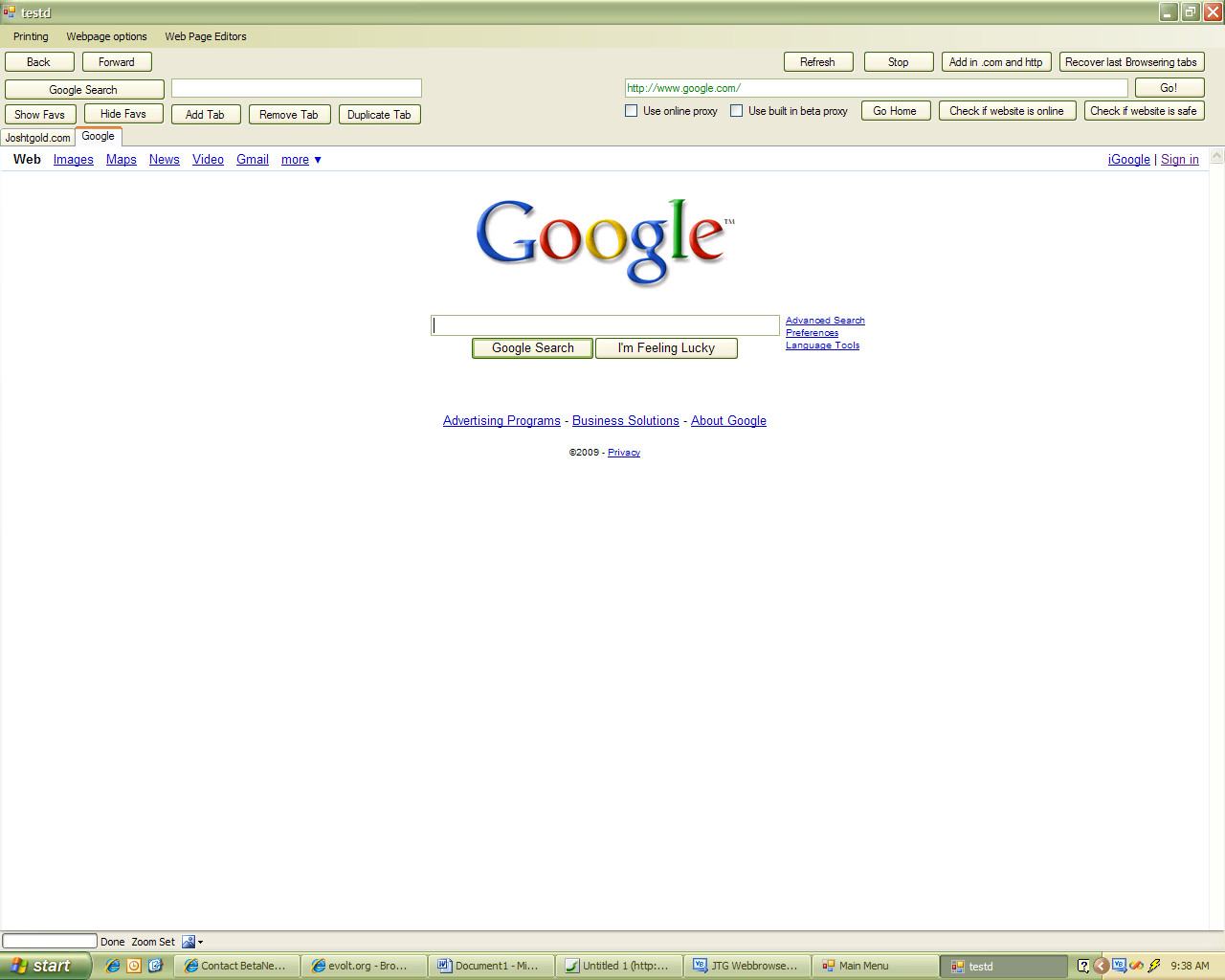Expand the Google 'more' dropdown
Image resolution: width=1225 pixels, height=980 pixels.
[301, 160]
